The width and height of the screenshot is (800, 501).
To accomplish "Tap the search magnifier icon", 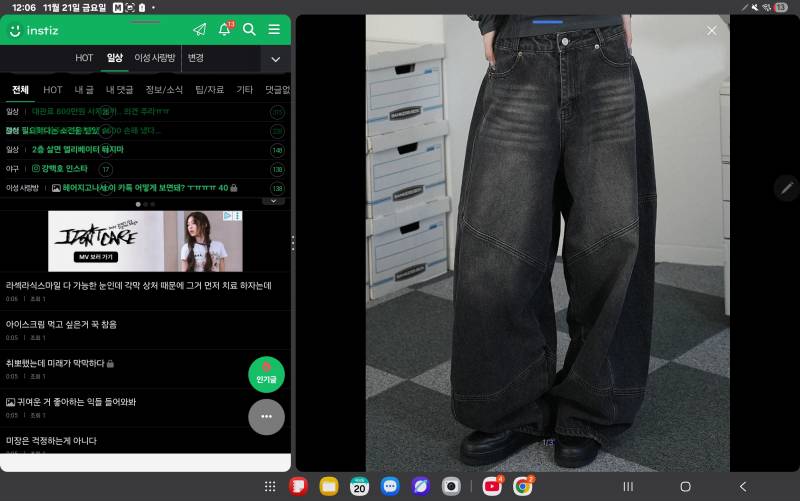I will [249, 30].
